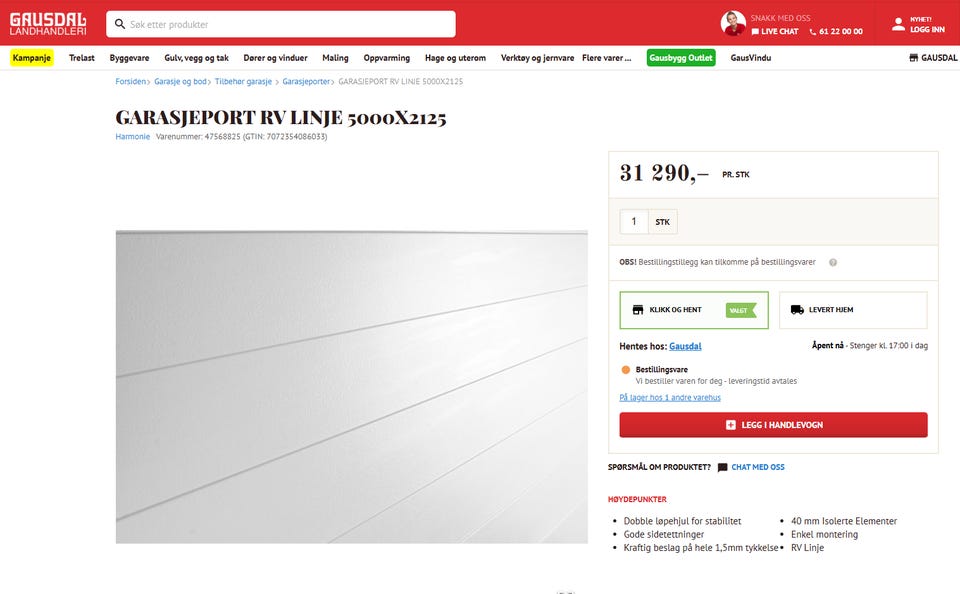Click Enkel montering bullet

[x=824, y=535]
